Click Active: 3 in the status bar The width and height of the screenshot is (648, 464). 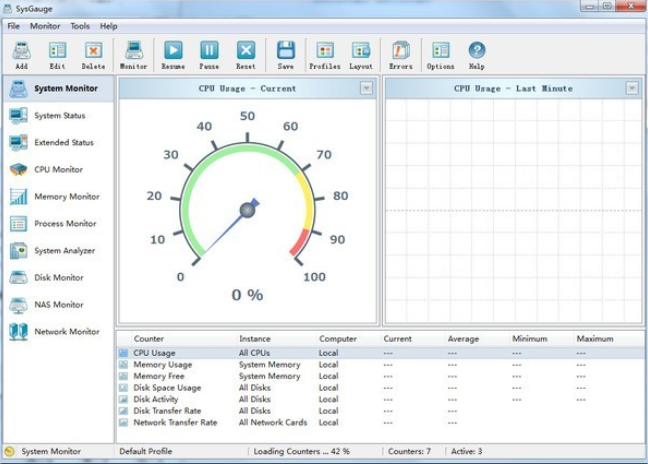tap(467, 451)
